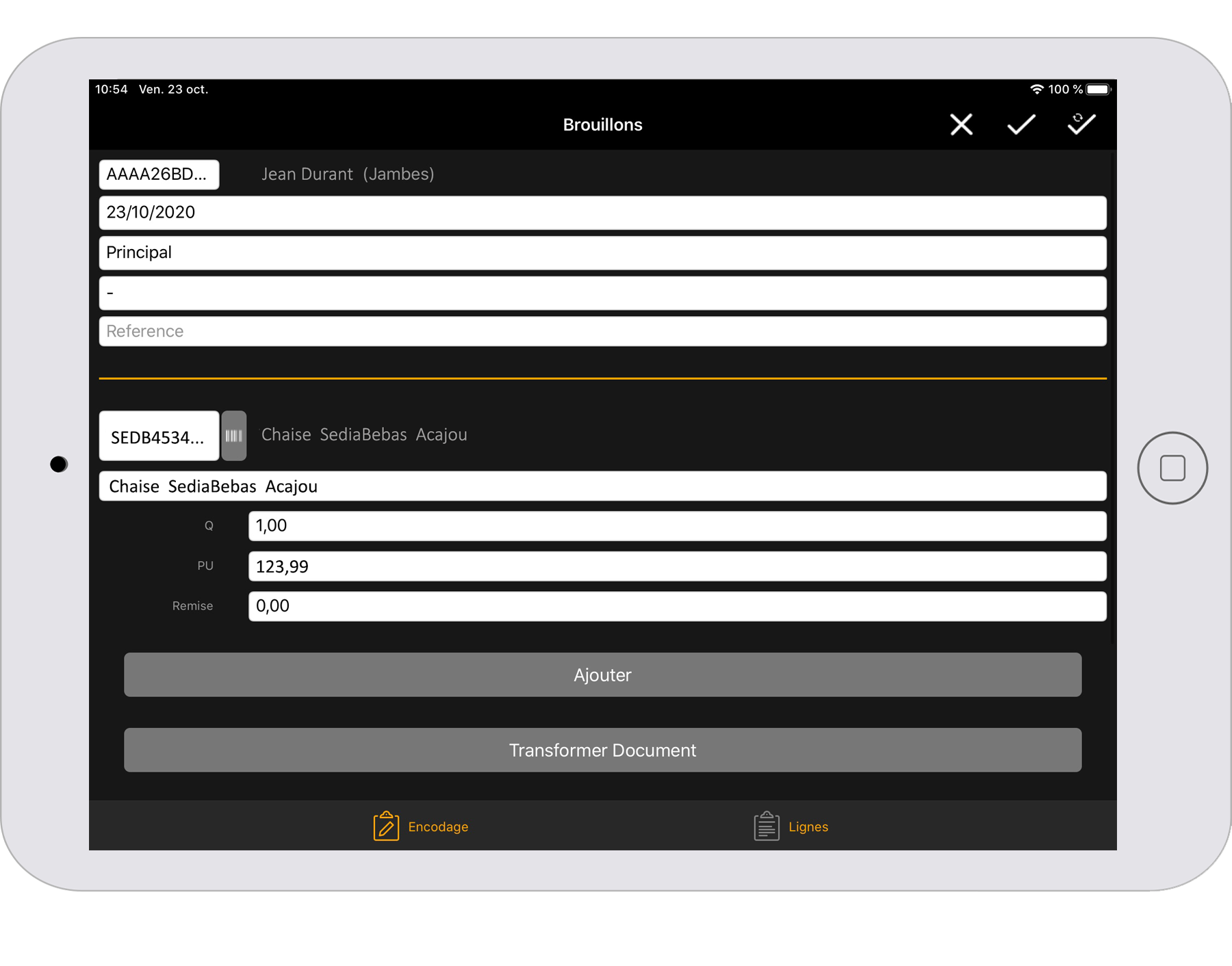Tap the Lignes clipboard list icon
Viewport: 1232px width, 966px height.
(766, 826)
